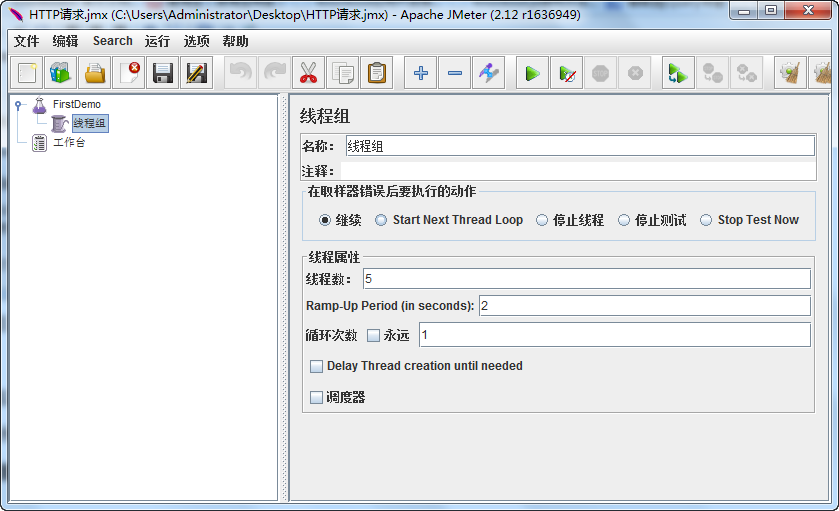Viewport: 839px width, 511px height.
Task: Start the test with green play icon
Action: (x=532, y=73)
